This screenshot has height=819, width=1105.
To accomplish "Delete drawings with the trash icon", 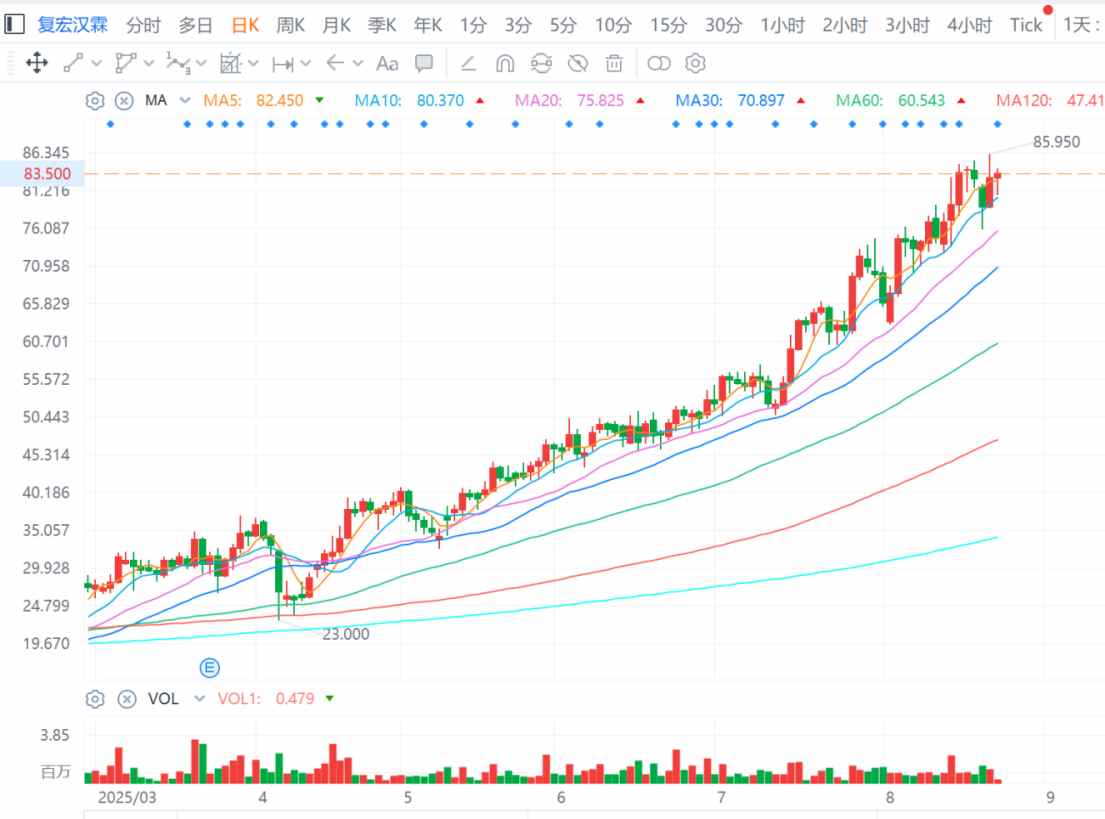I will point(614,64).
